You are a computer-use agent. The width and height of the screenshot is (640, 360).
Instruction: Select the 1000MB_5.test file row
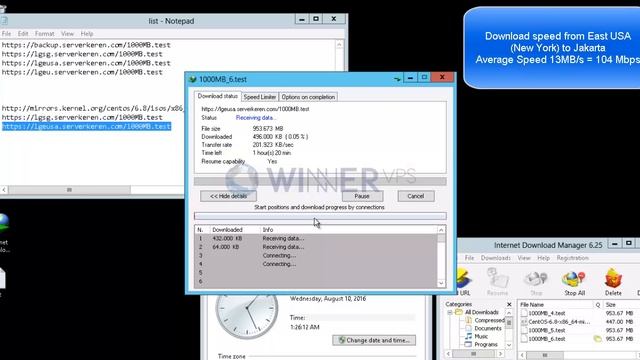[580, 331]
